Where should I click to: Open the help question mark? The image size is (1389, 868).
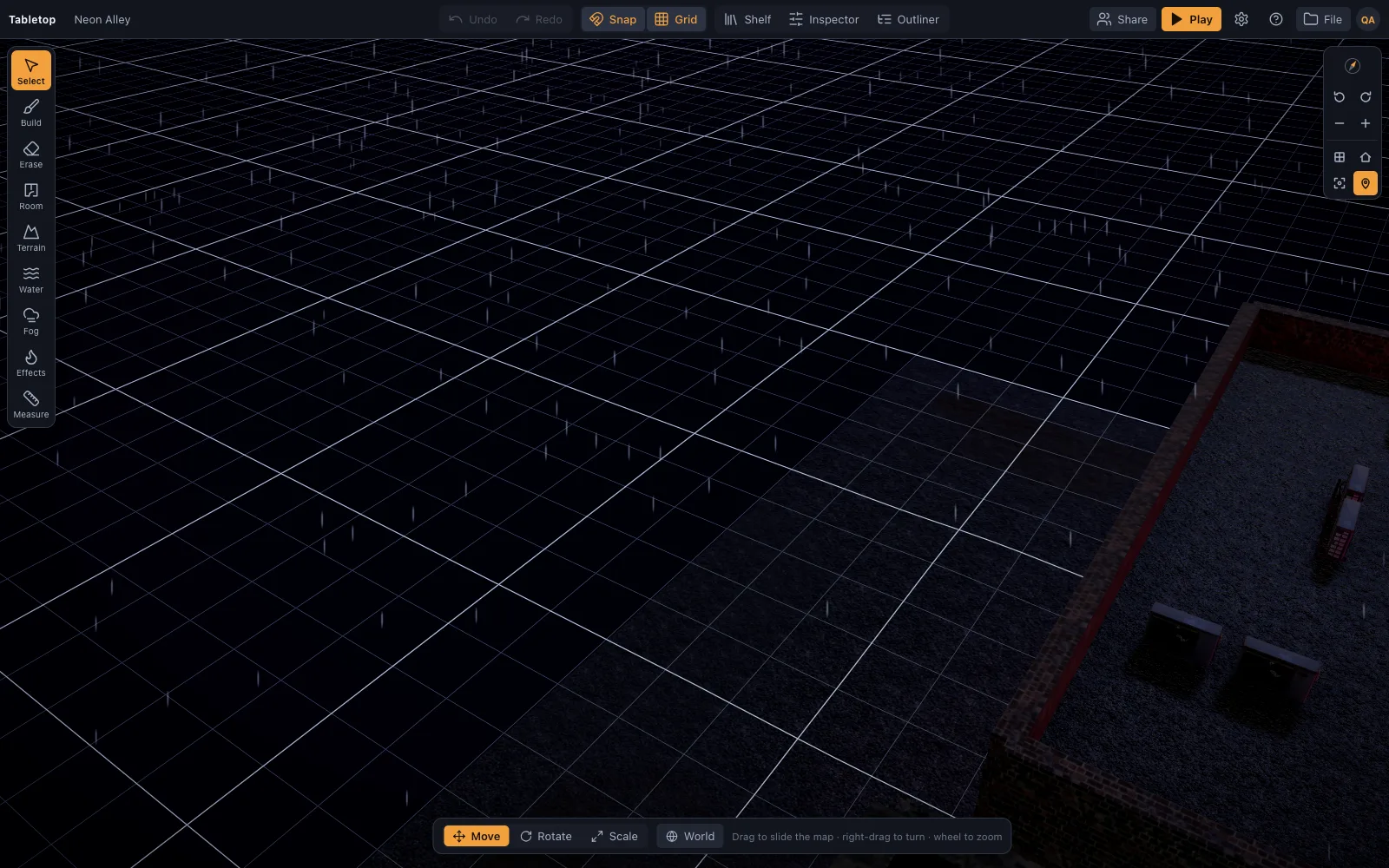click(1276, 19)
